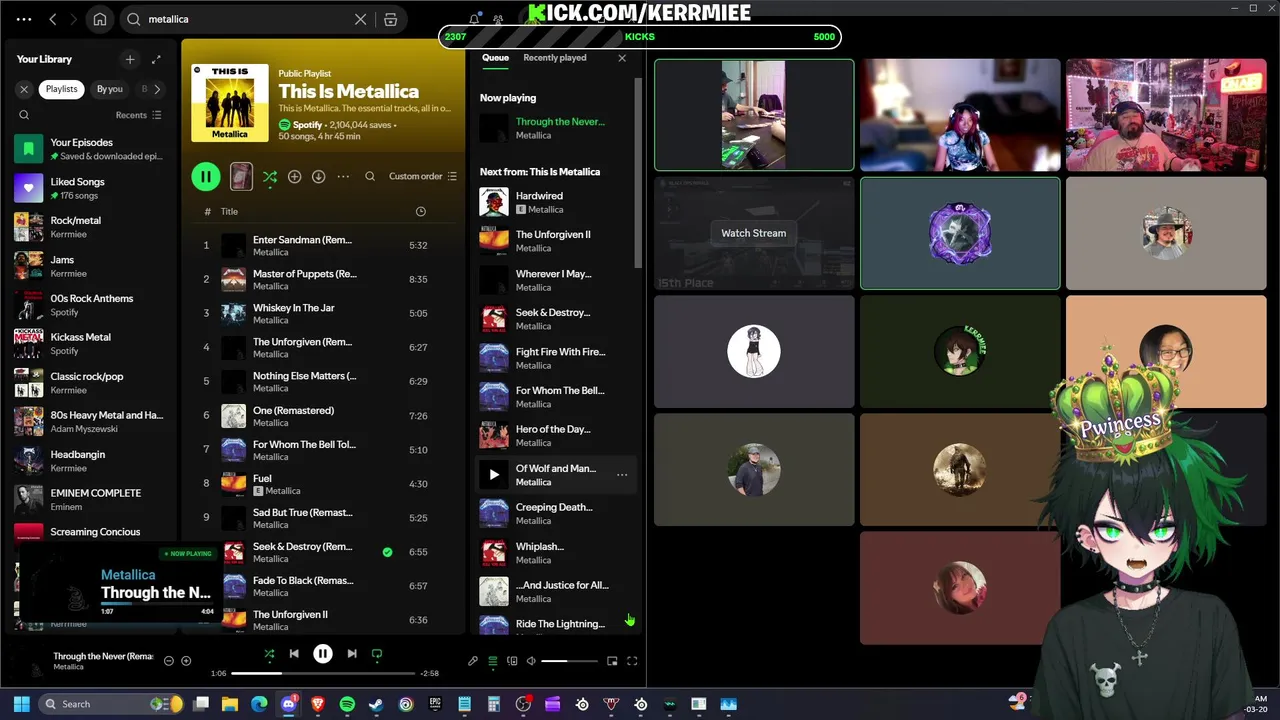This screenshot has height=720, width=1280.
Task: Close the Queue panel
Action: click(x=622, y=58)
